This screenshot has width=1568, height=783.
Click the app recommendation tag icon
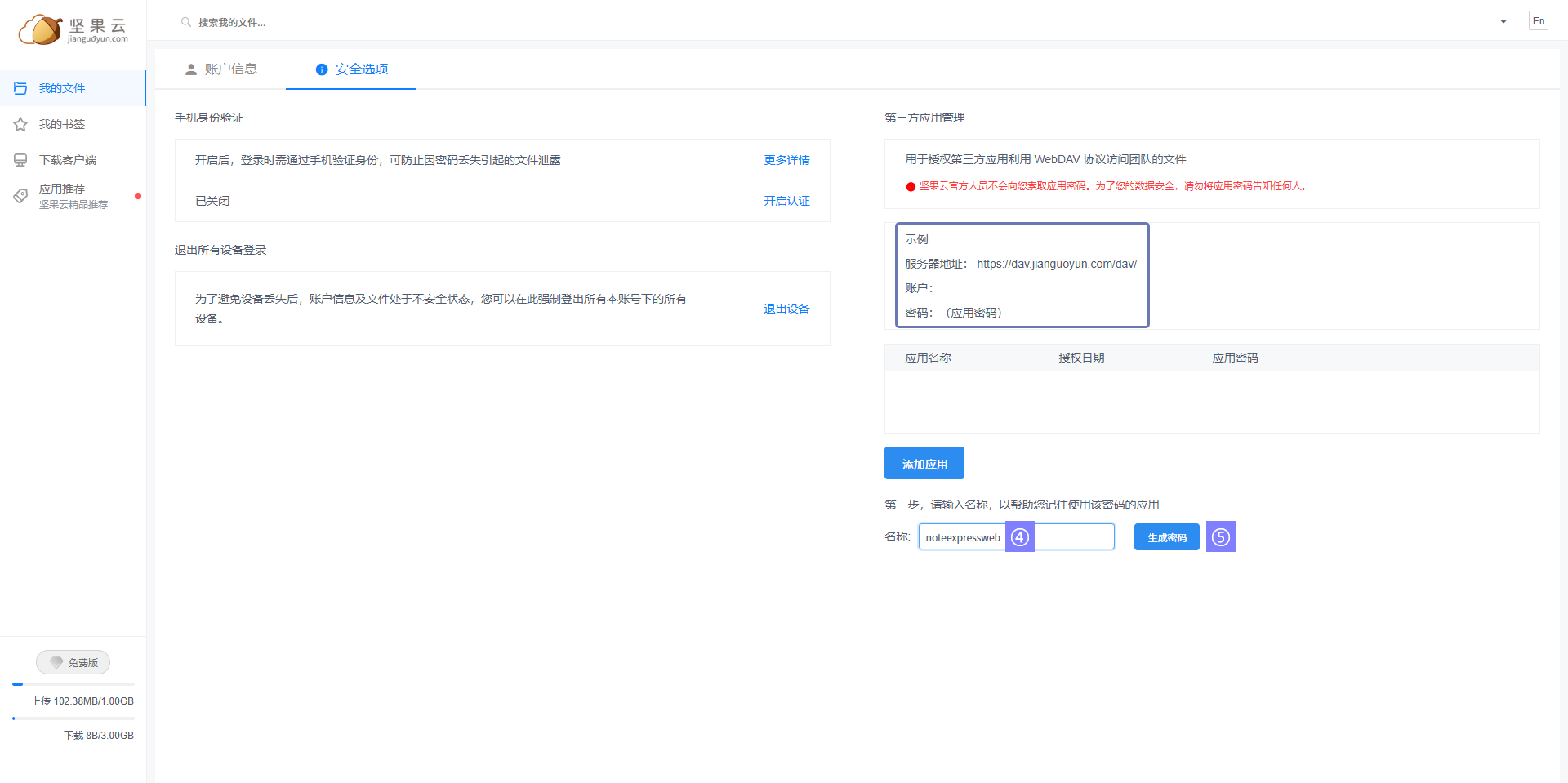tap(20, 196)
